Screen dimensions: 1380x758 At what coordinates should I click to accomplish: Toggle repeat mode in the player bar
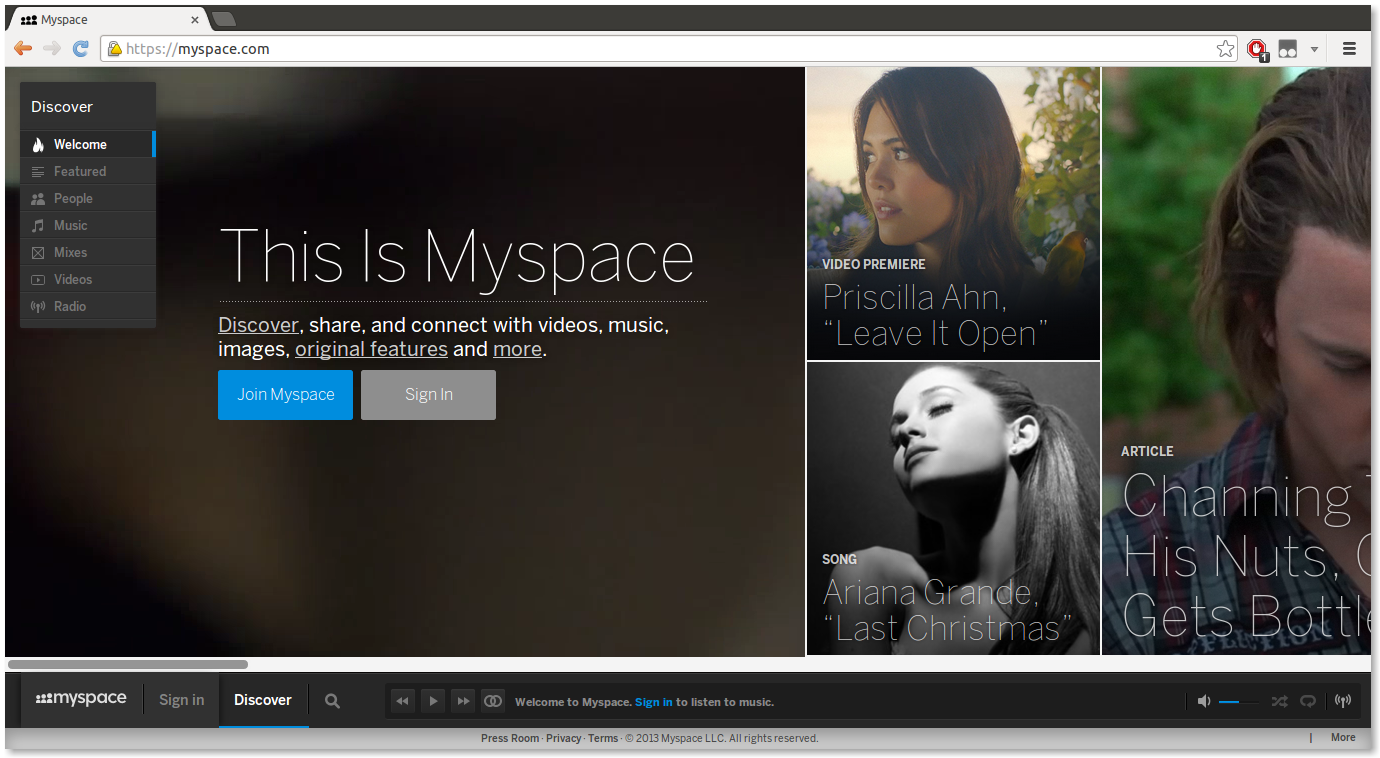point(1308,701)
